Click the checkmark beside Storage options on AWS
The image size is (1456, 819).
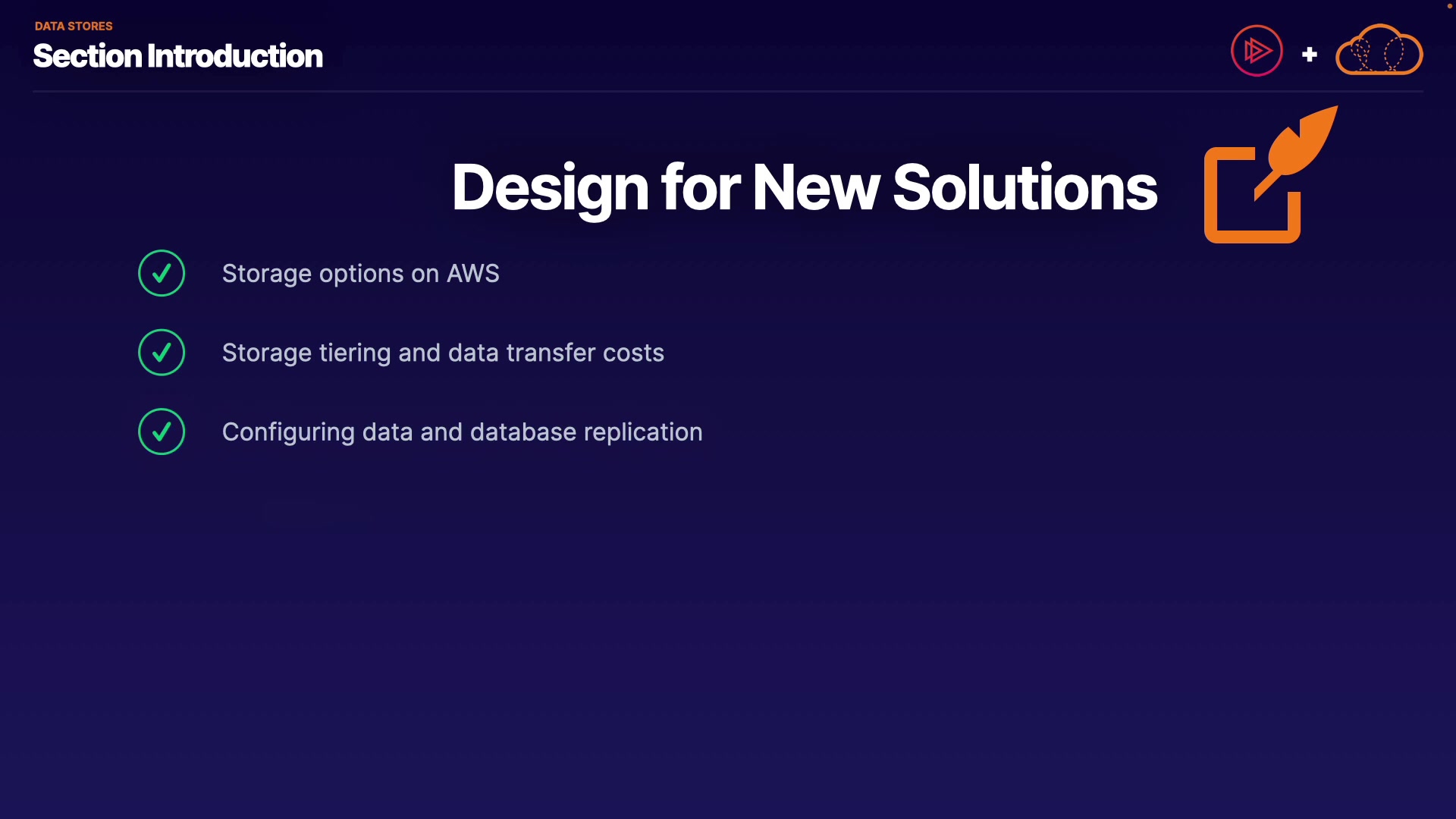tap(162, 273)
